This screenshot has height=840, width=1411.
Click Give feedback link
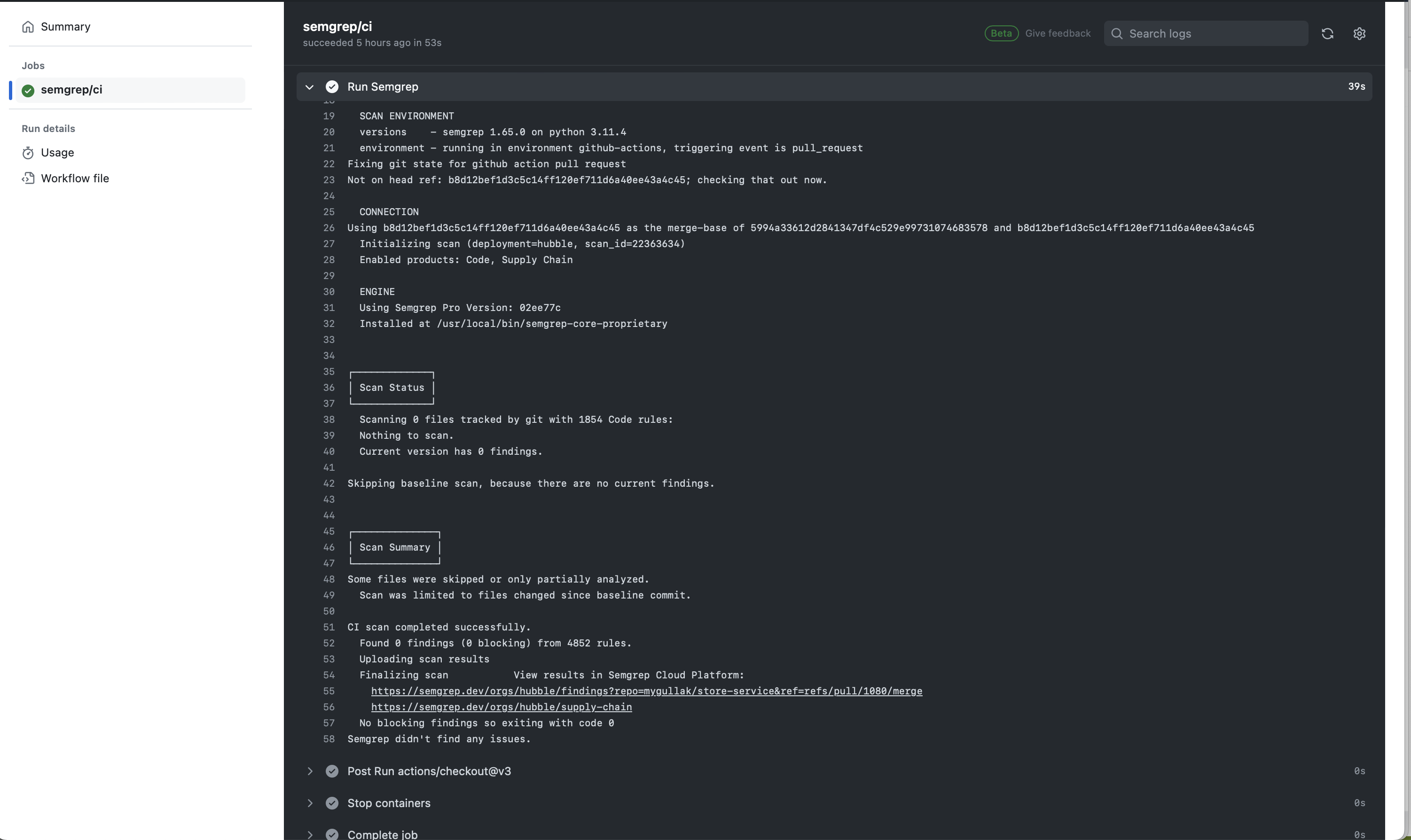1057,33
